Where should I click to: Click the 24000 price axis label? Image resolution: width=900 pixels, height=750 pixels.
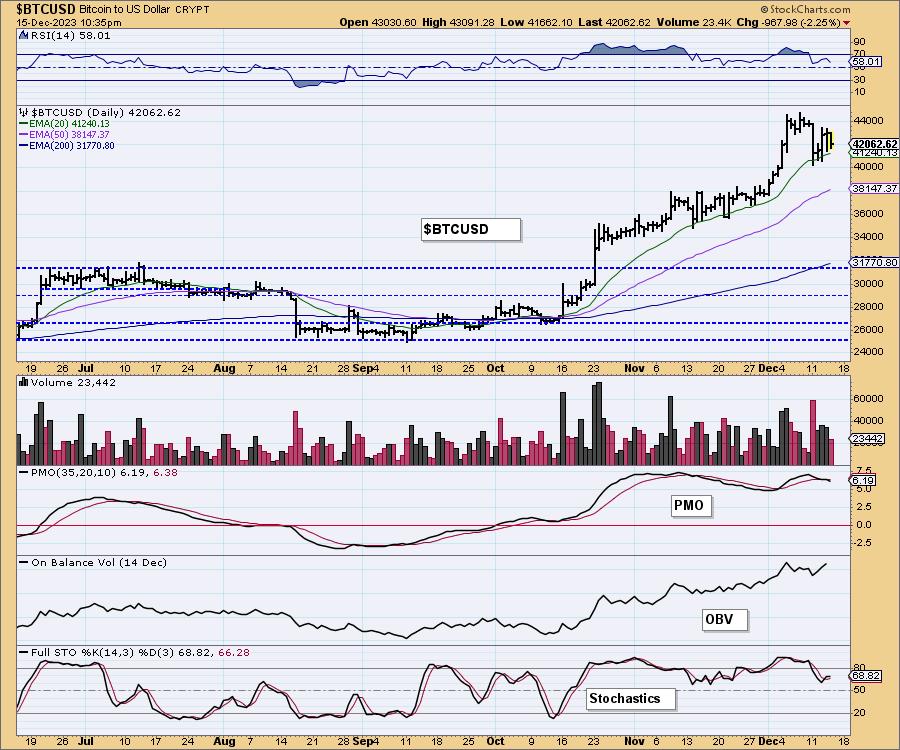click(x=868, y=352)
